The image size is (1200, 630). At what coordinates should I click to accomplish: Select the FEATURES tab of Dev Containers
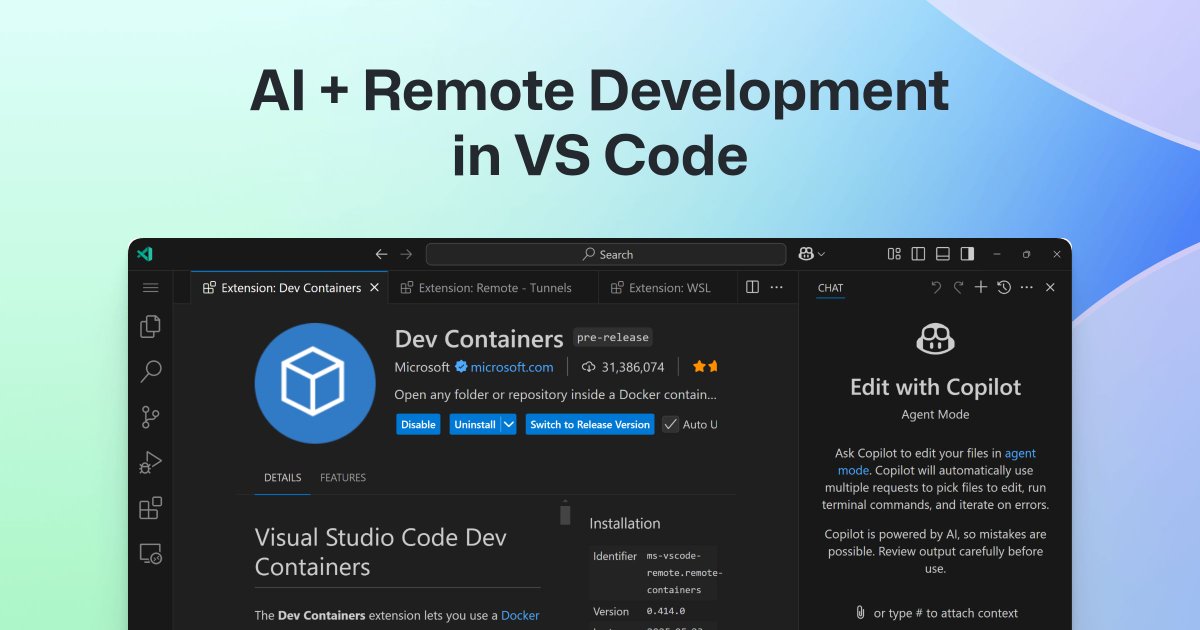[x=343, y=477]
